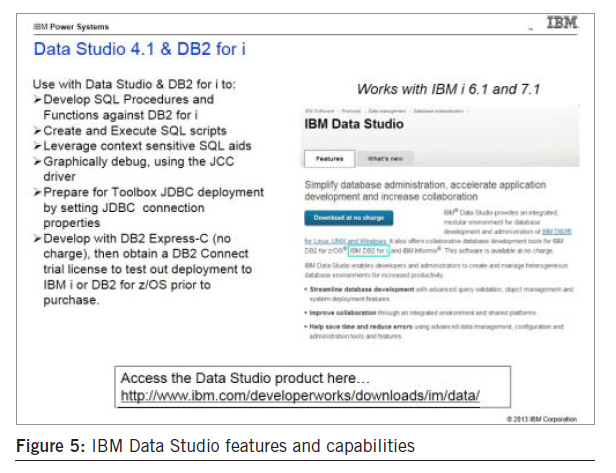Viewport: 616px width, 473px height.
Task: Click 'Graphically debug, using the JCC' line
Action: (x=139, y=161)
